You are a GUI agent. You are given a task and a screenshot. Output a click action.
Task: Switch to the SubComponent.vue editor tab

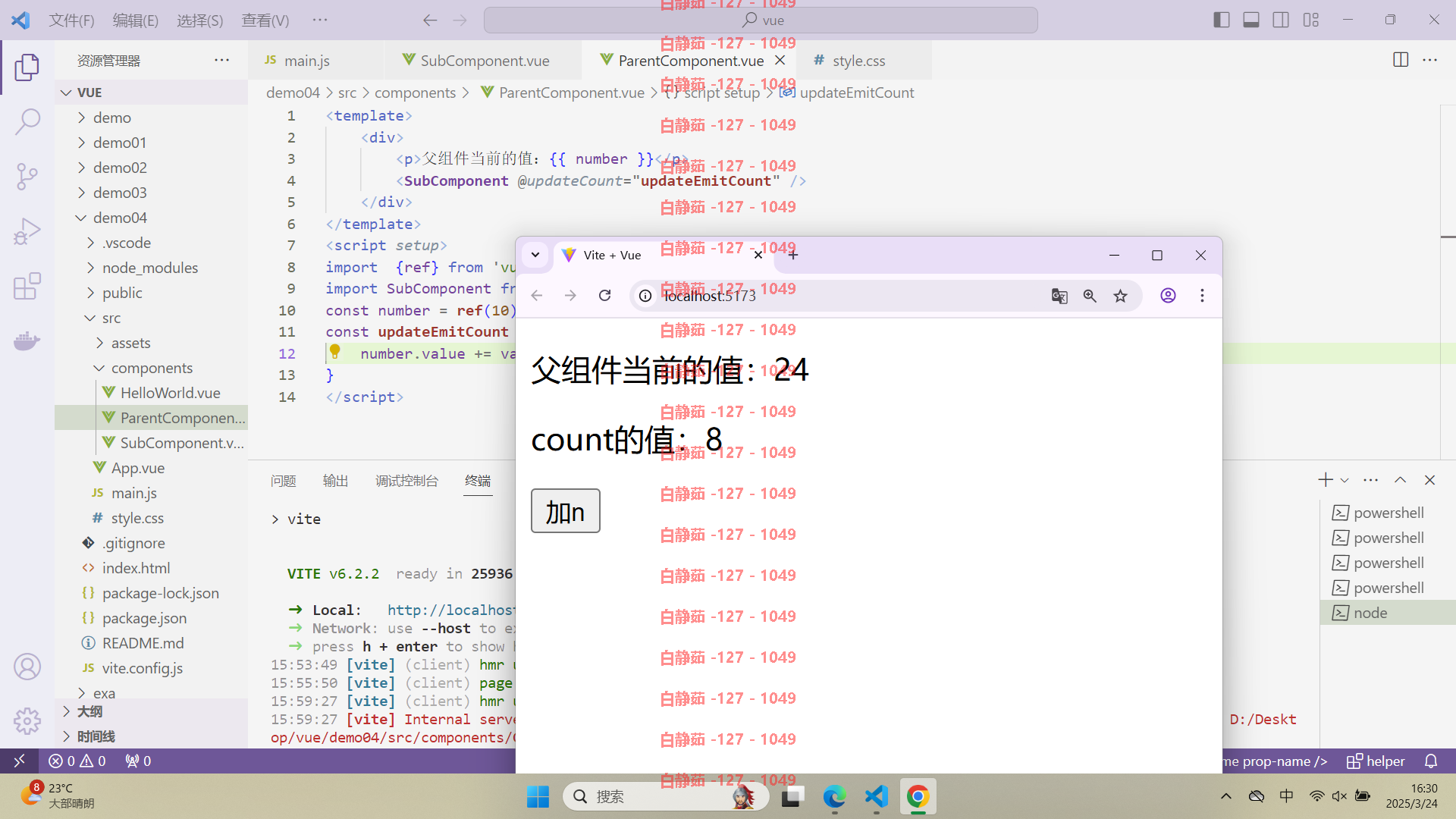coord(485,61)
